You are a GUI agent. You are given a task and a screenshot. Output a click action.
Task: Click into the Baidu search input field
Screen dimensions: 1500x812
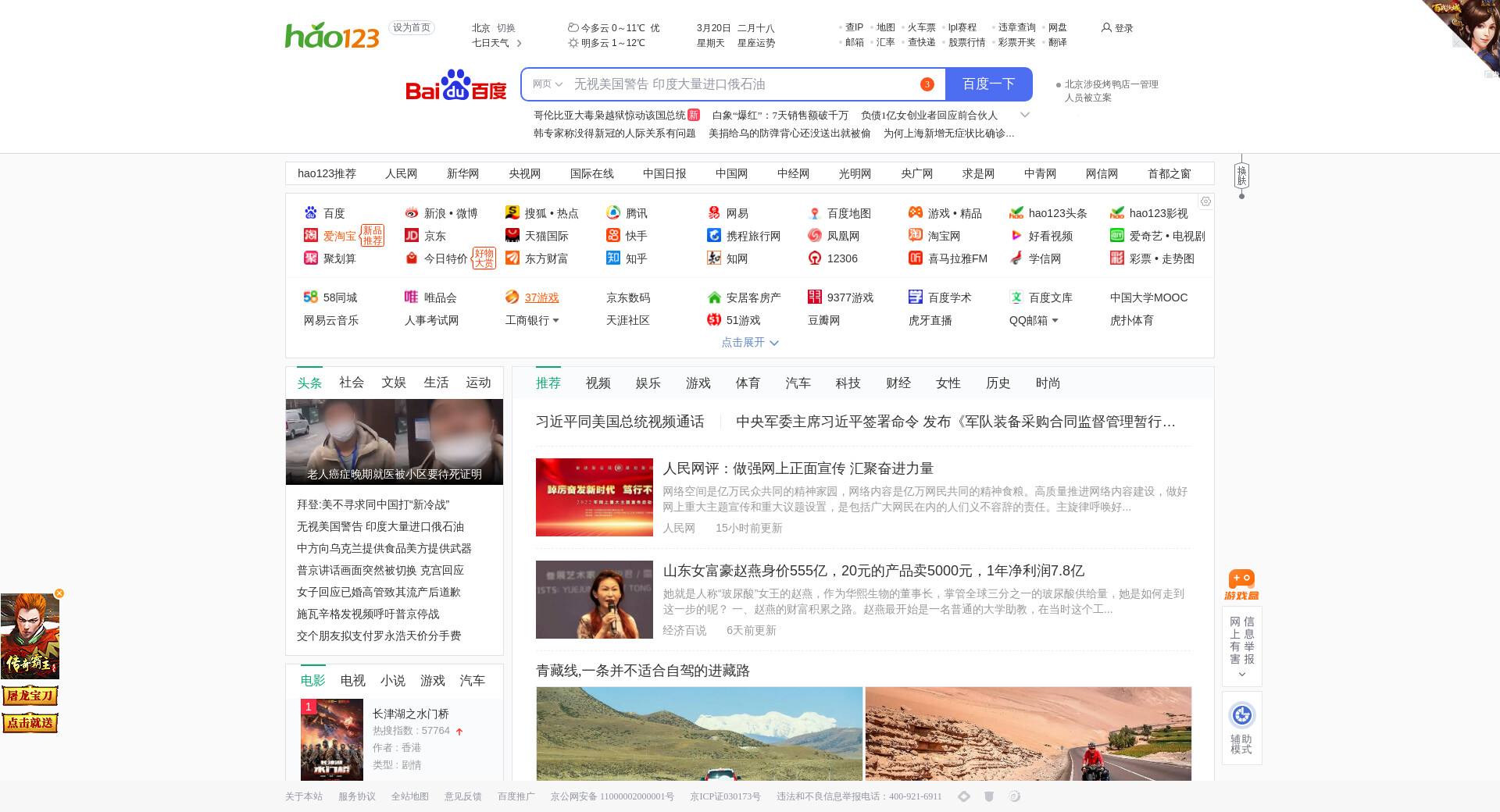[742, 84]
